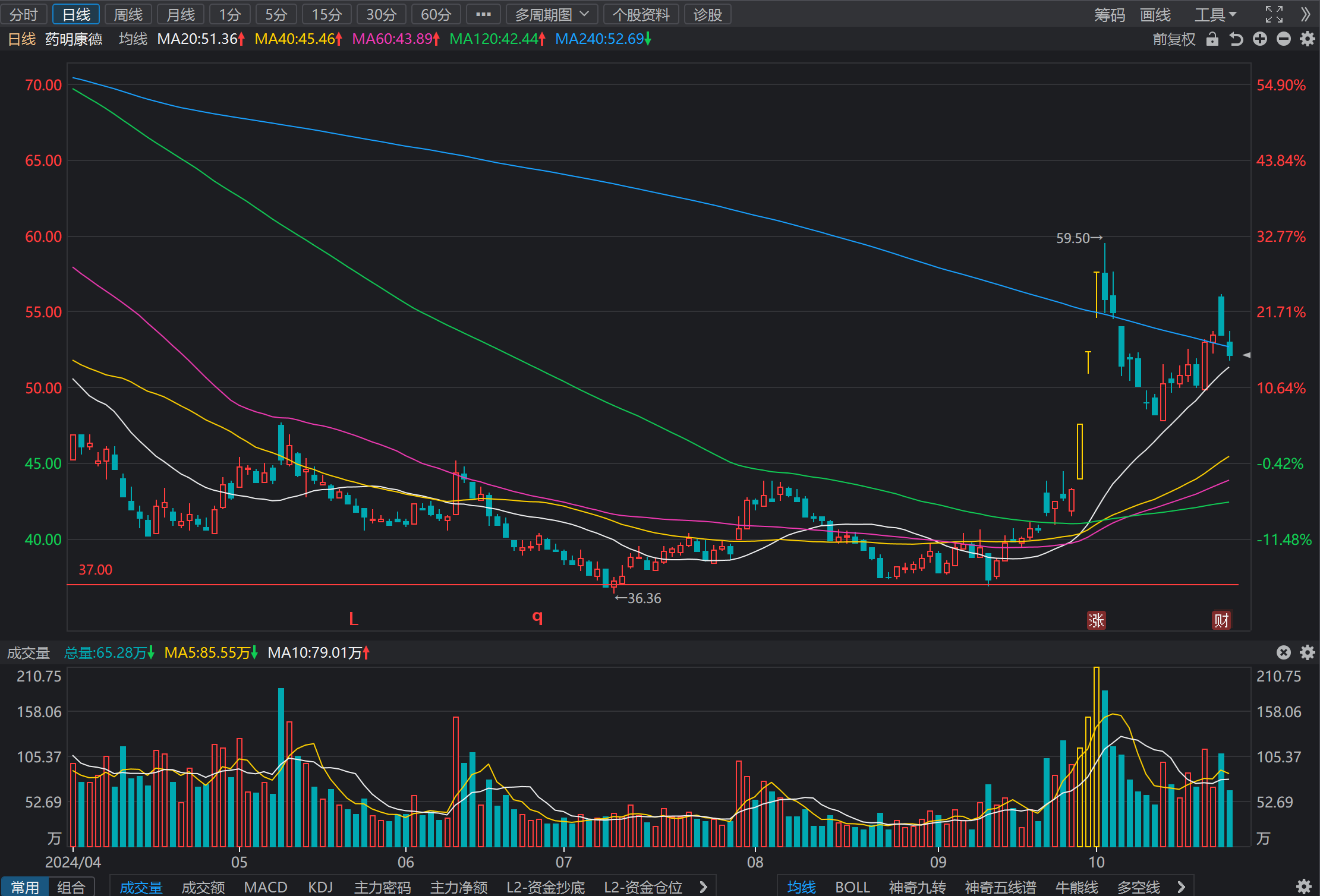Select 神奇九转 indicator
Viewport: 1320px width, 896px height.
[917, 887]
